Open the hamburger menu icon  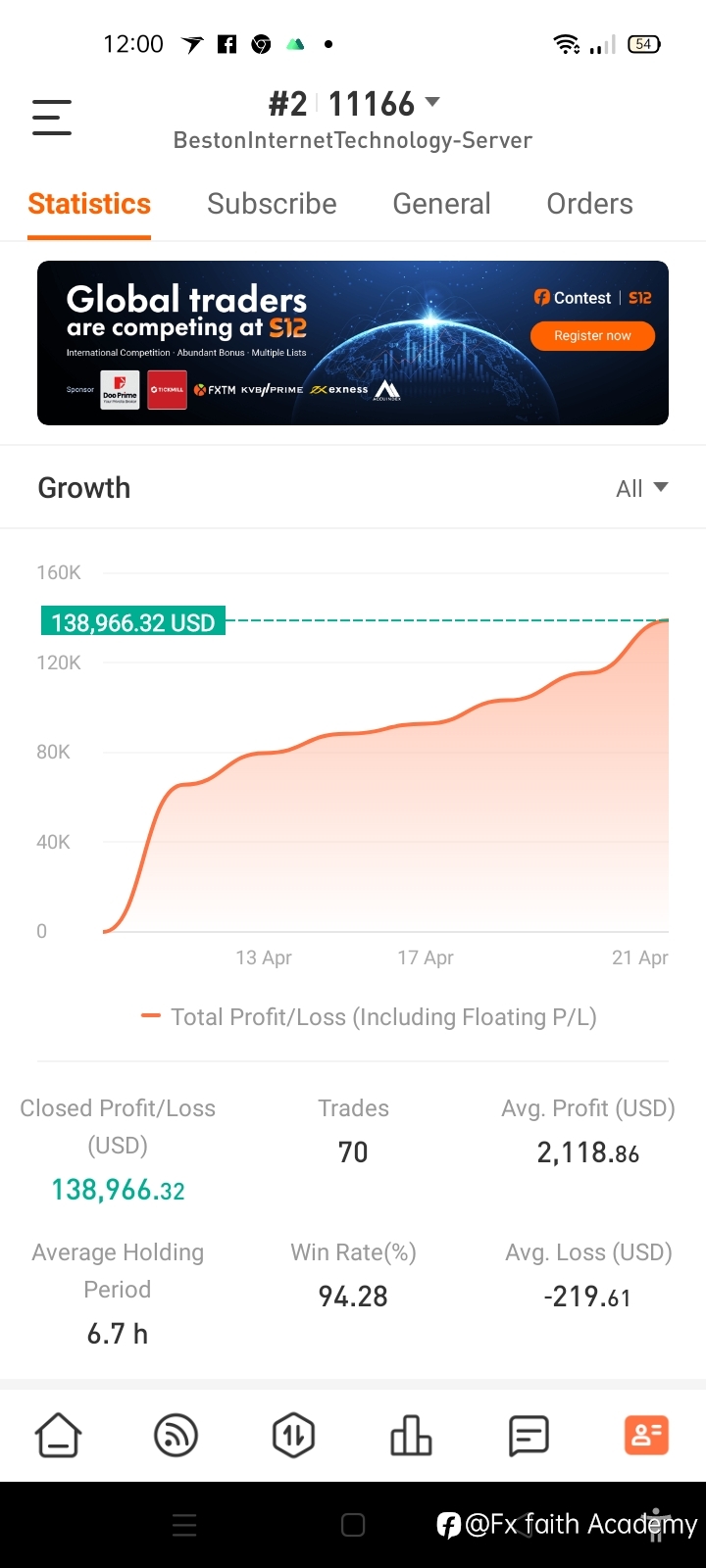pos(52,118)
